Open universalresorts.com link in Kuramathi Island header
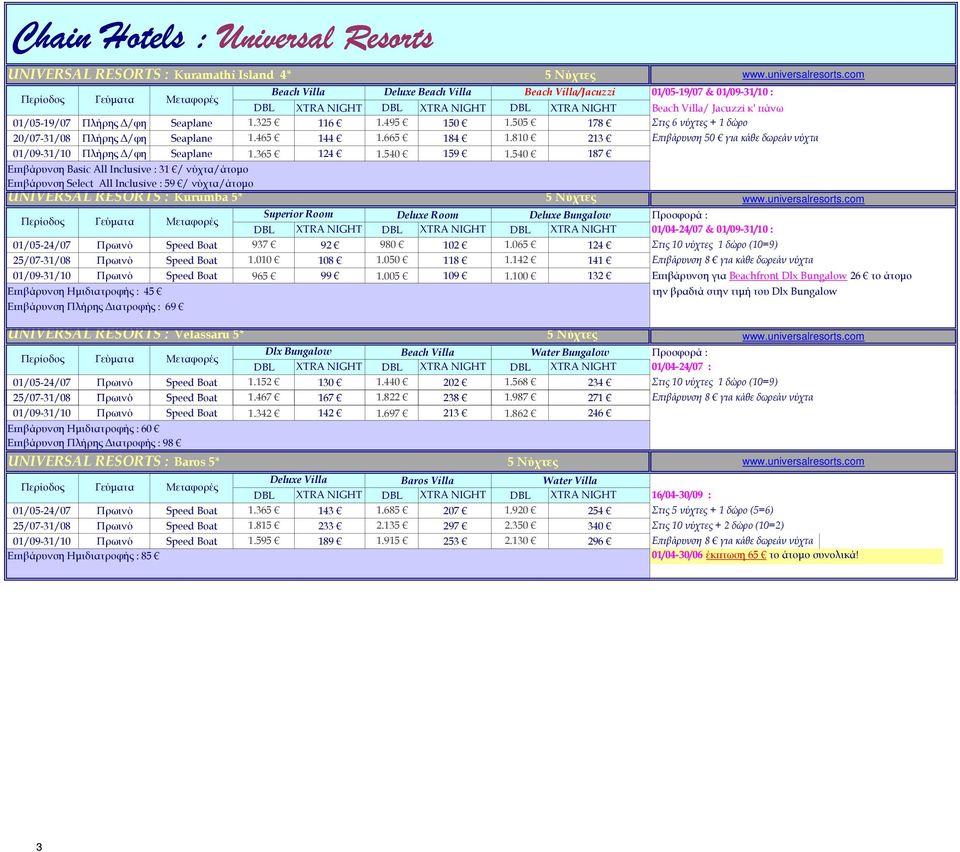Screen dimensions: 960x852 click(803, 75)
